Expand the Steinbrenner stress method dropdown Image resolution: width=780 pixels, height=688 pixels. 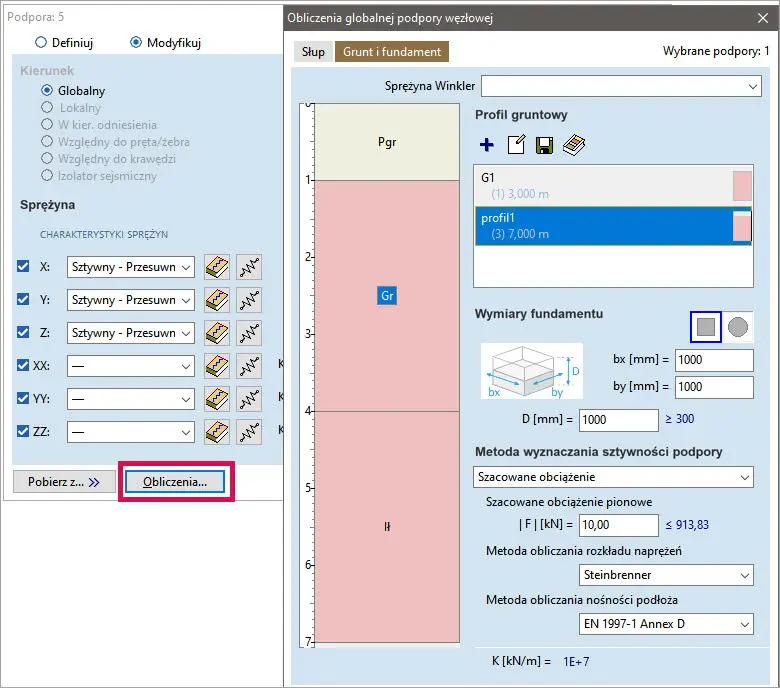tap(666, 575)
